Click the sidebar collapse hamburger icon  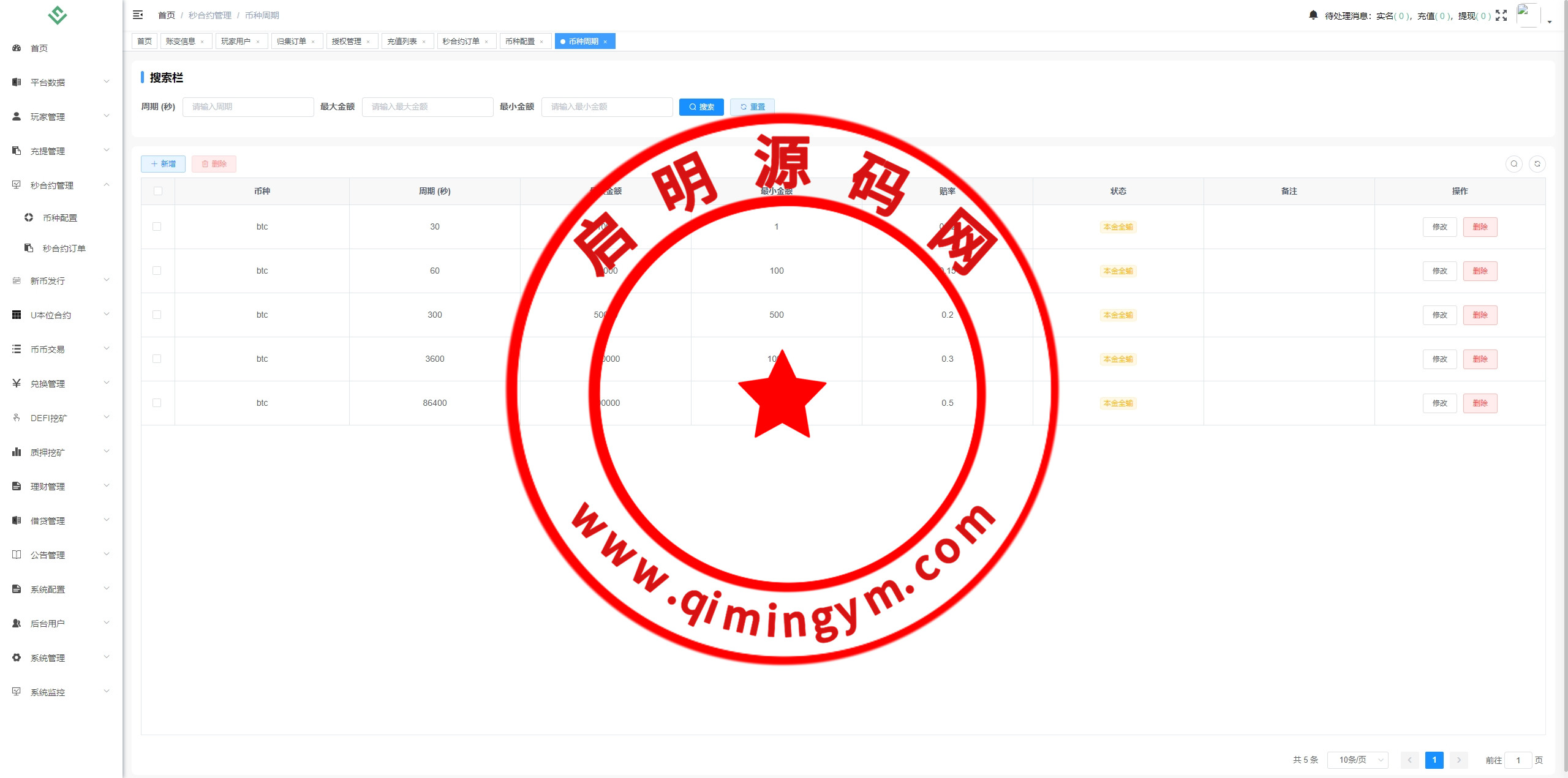coord(138,15)
